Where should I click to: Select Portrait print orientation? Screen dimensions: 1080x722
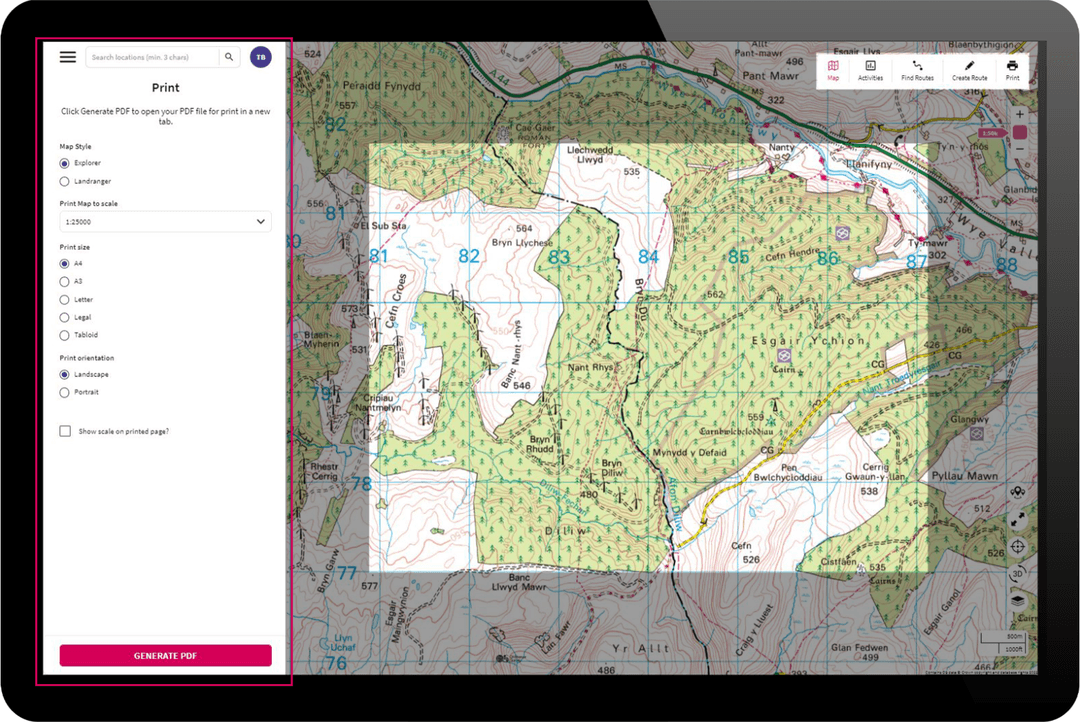[65, 392]
